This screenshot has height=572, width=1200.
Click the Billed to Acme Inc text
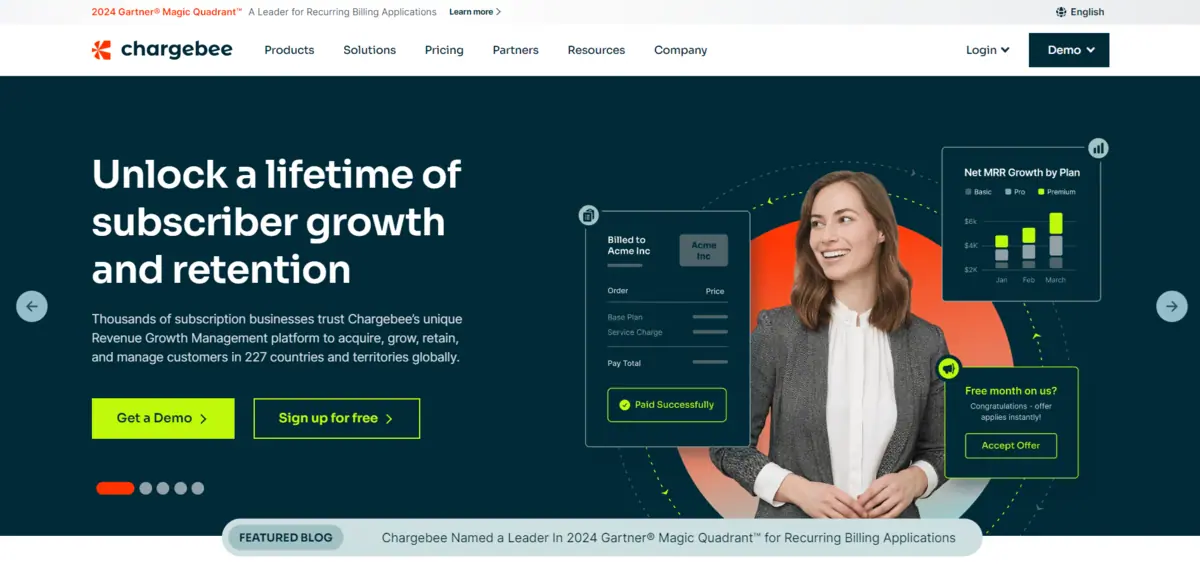pyautogui.click(x=629, y=245)
